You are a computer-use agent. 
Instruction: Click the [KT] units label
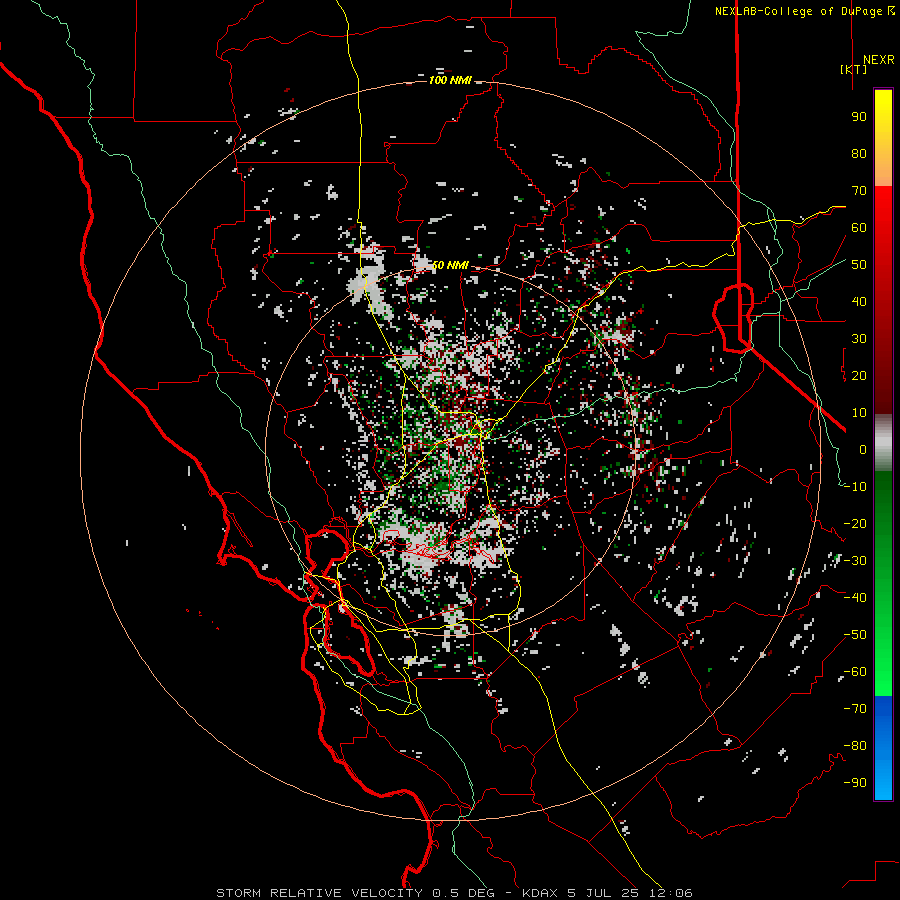(853, 69)
